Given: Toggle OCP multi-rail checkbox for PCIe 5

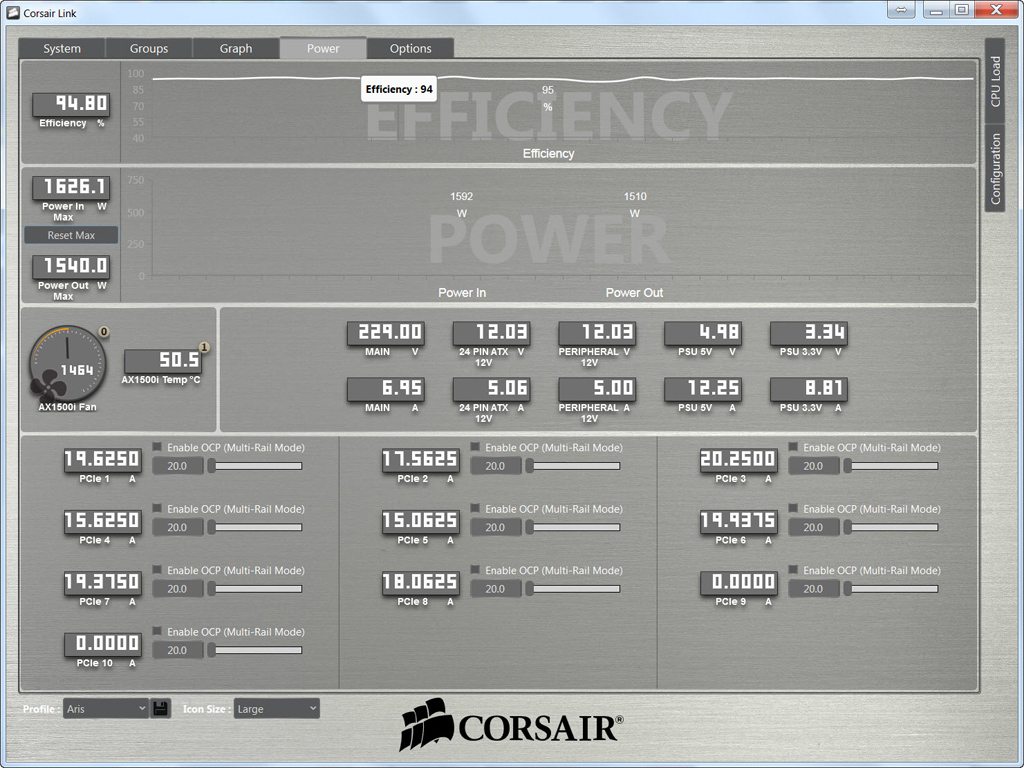Looking at the screenshot, I should (475, 508).
